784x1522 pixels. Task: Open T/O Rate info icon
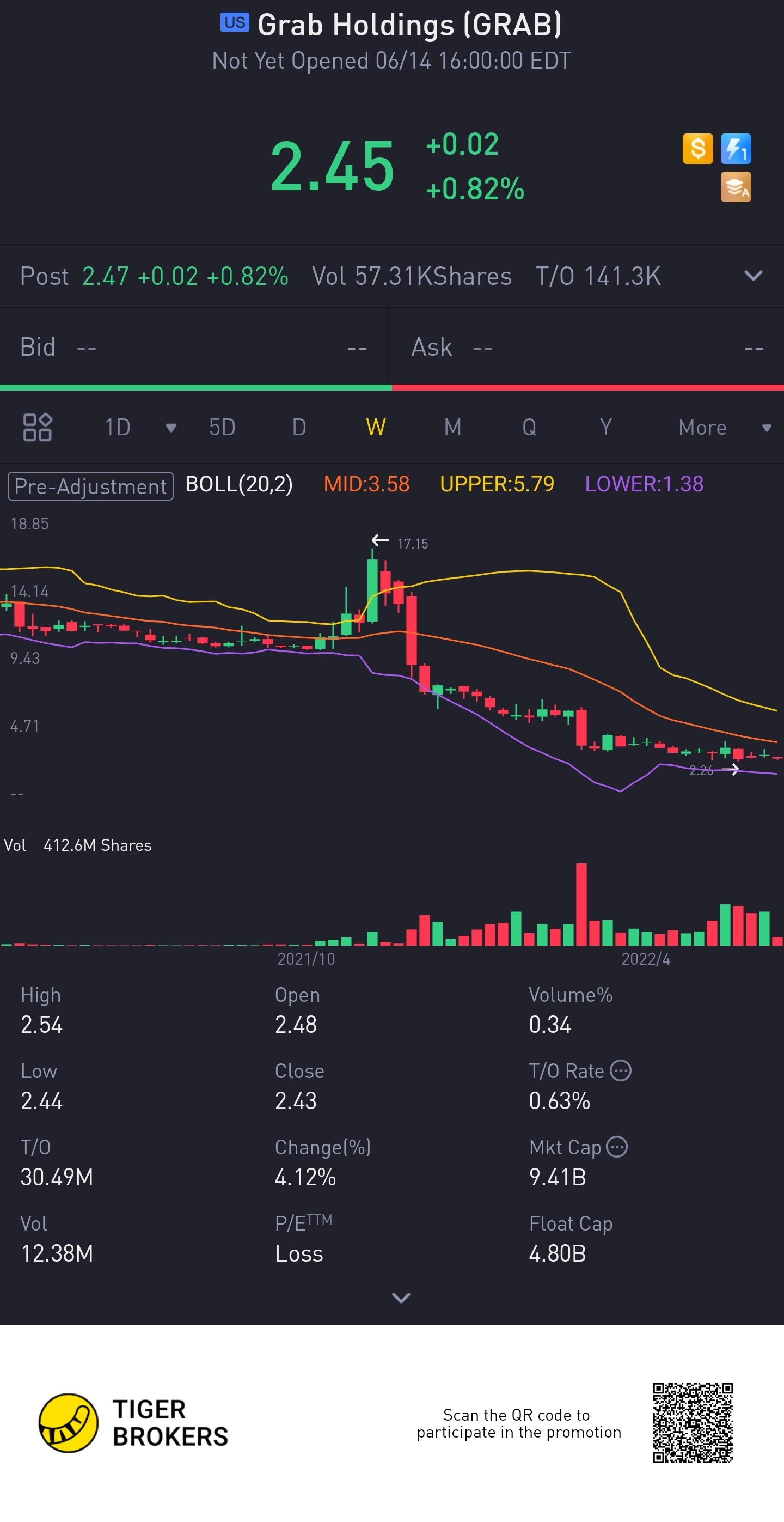point(621,1070)
